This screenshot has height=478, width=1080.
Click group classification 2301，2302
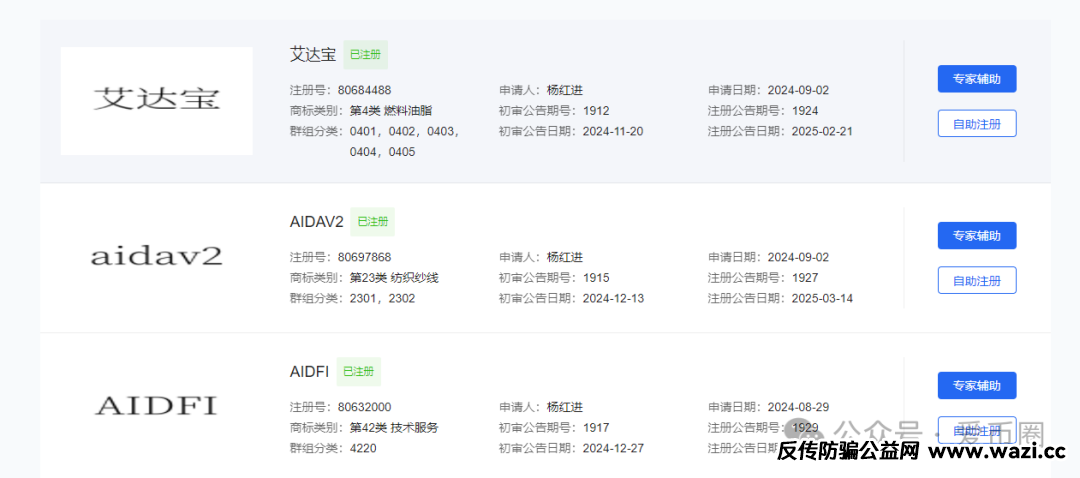click(382, 299)
